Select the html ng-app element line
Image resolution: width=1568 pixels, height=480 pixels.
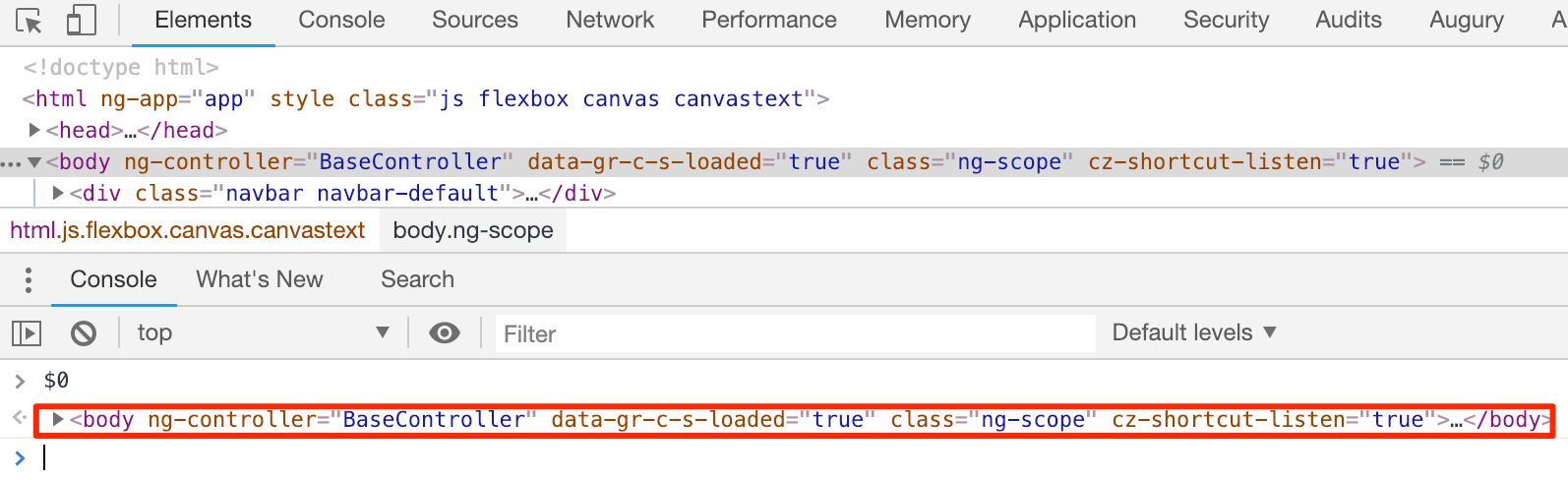425,99
